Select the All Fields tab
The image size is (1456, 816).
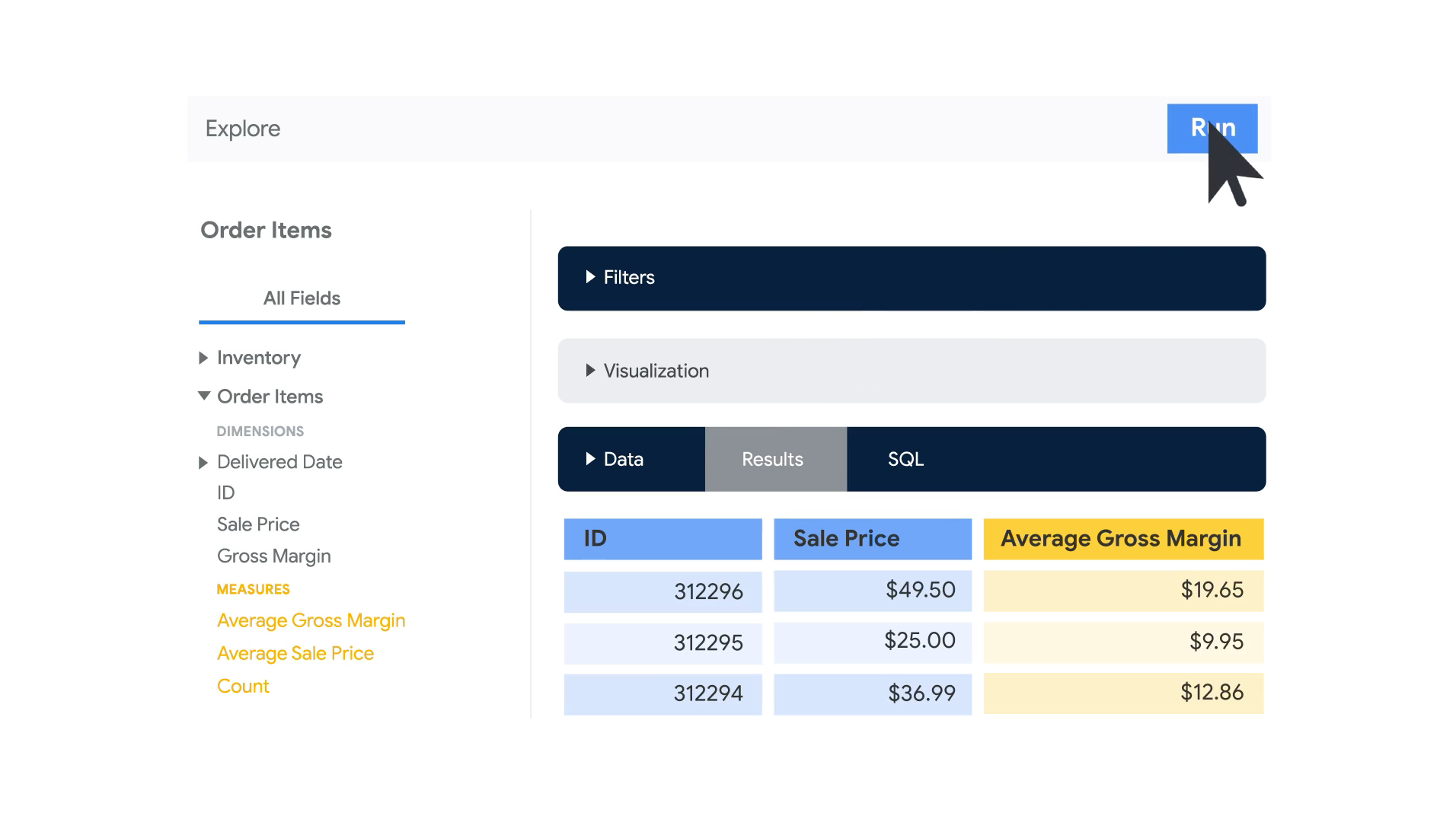coord(302,298)
